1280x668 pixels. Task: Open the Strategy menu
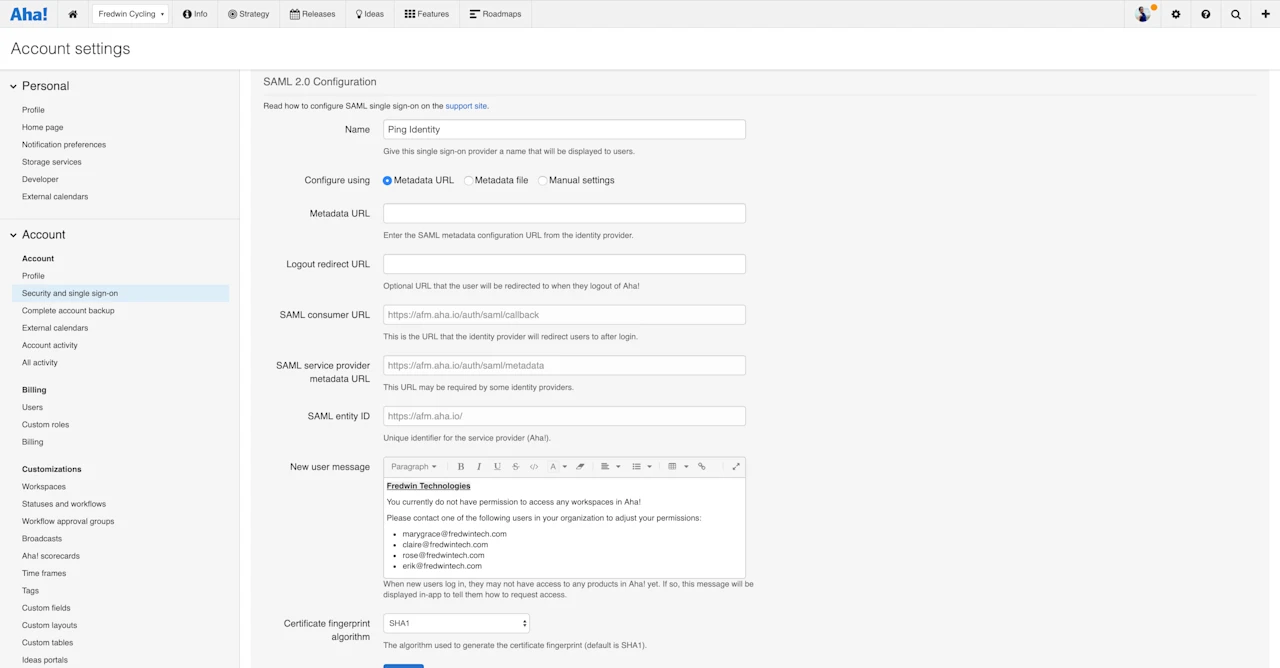(x=248, y=14)
